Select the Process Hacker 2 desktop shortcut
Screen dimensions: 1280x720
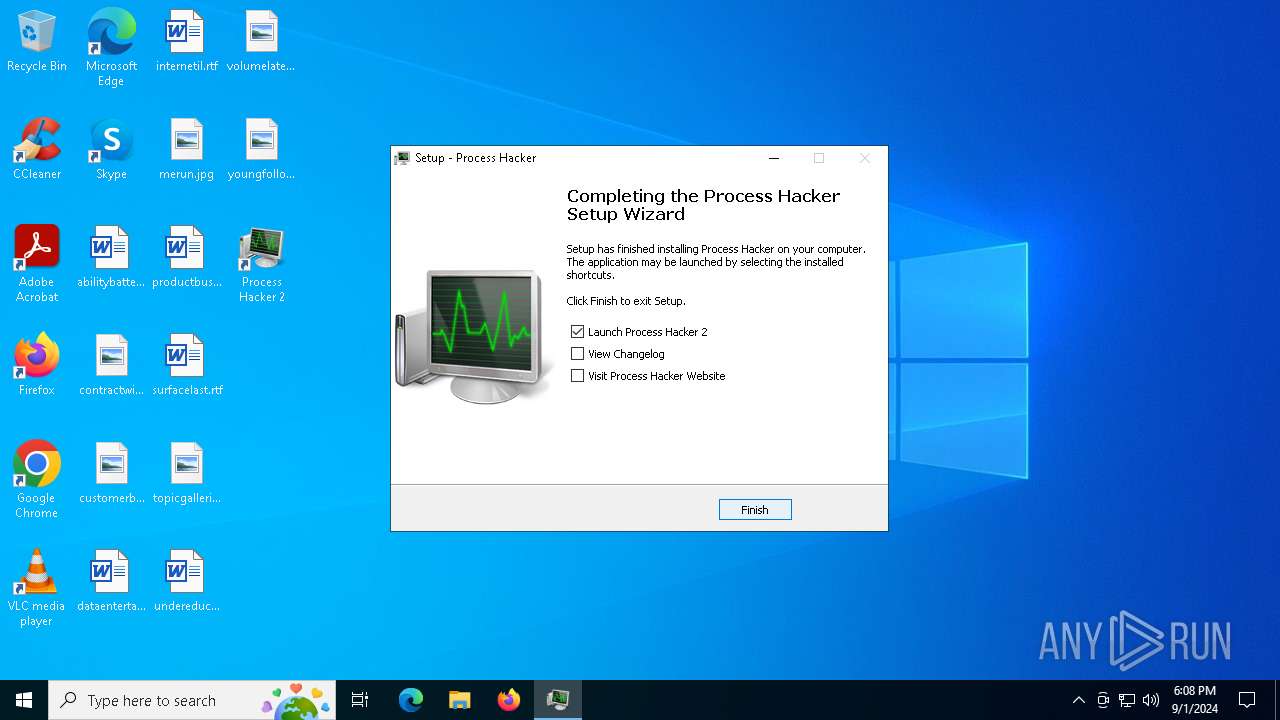(261, 264)
